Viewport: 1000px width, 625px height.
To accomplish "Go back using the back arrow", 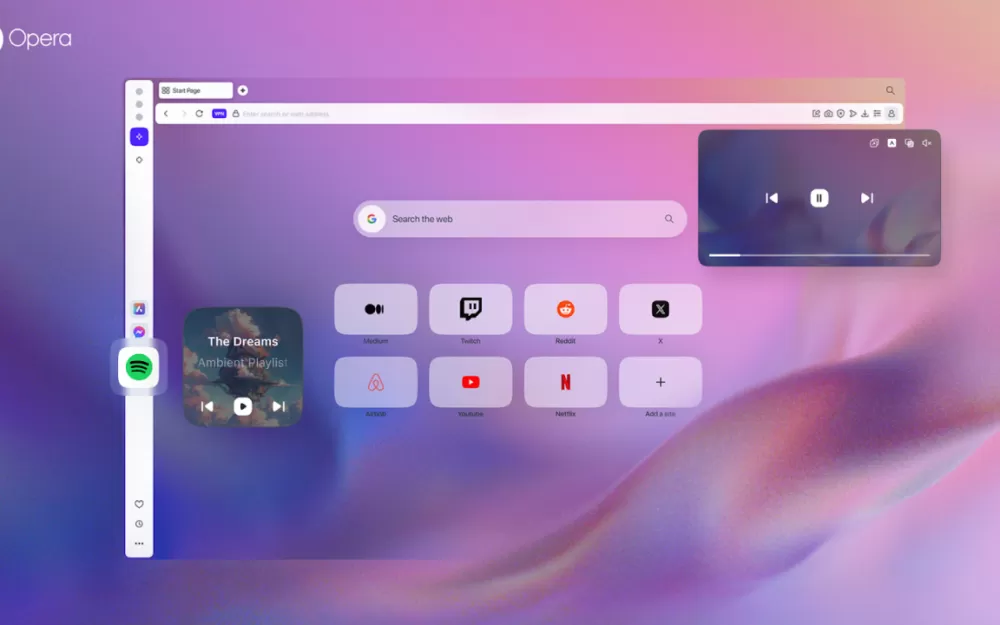I will [x=166, y=114].
